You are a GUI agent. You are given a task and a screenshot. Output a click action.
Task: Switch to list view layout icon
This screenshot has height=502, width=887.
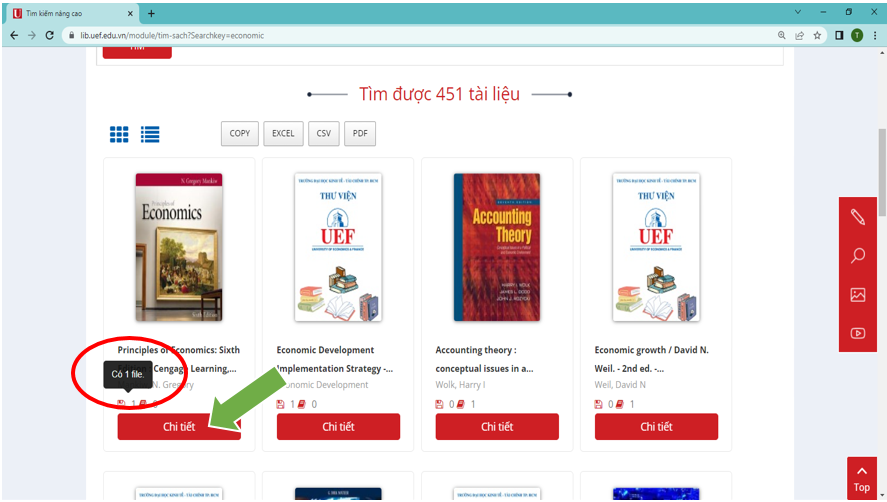[x=150, y=134]
